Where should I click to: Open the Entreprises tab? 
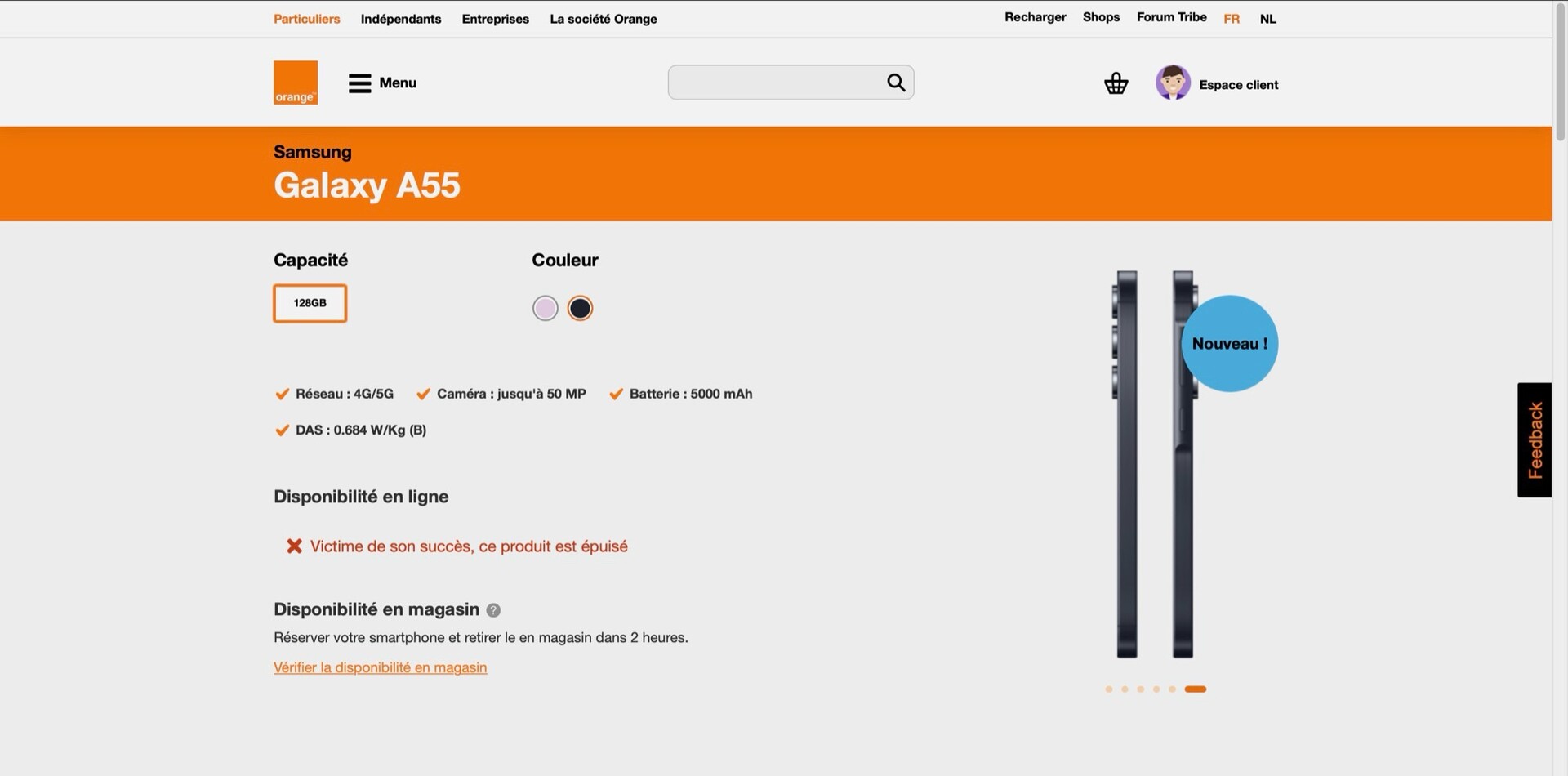(496, 19)
